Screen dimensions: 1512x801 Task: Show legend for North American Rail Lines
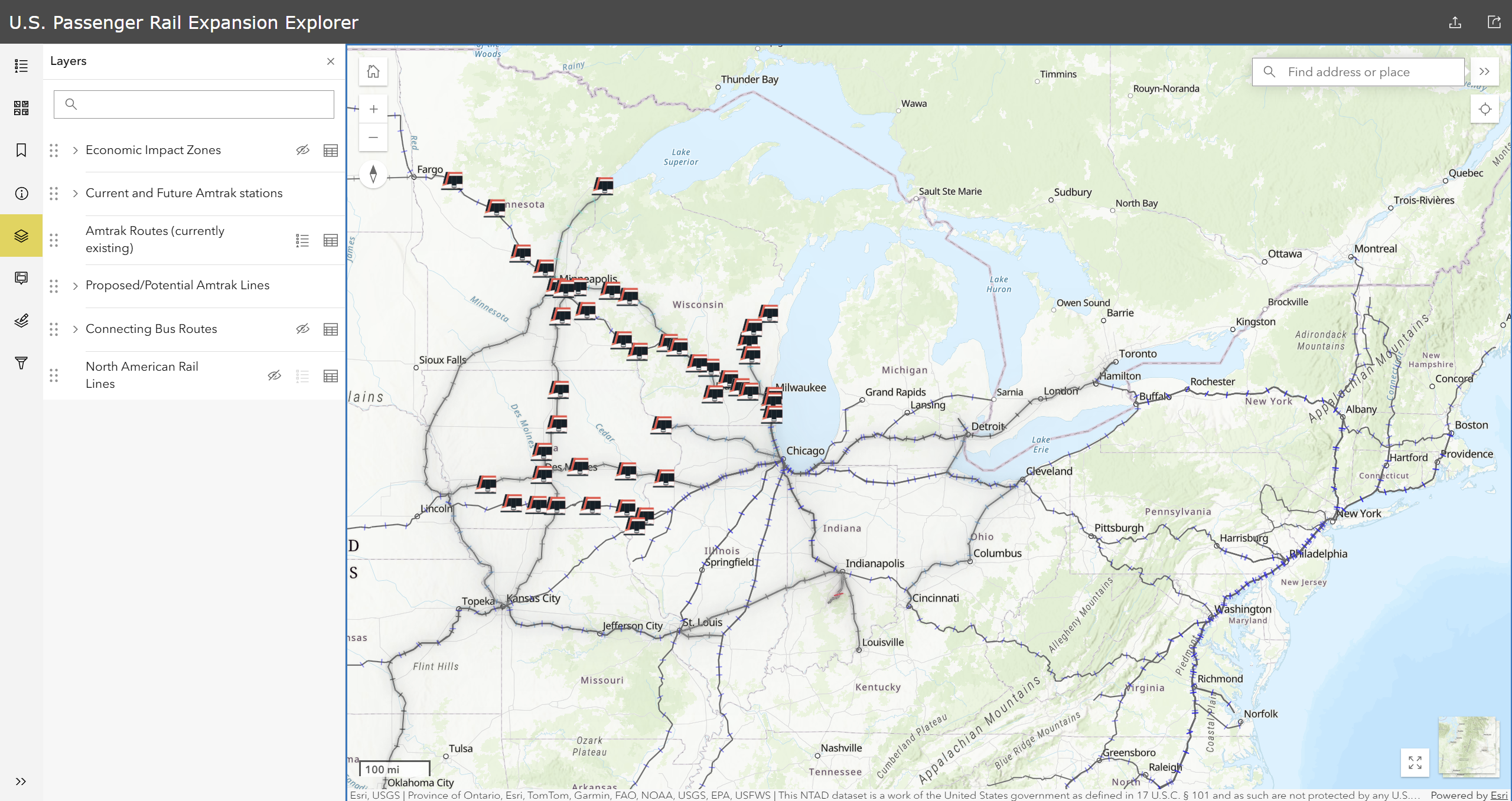[302, 375]
